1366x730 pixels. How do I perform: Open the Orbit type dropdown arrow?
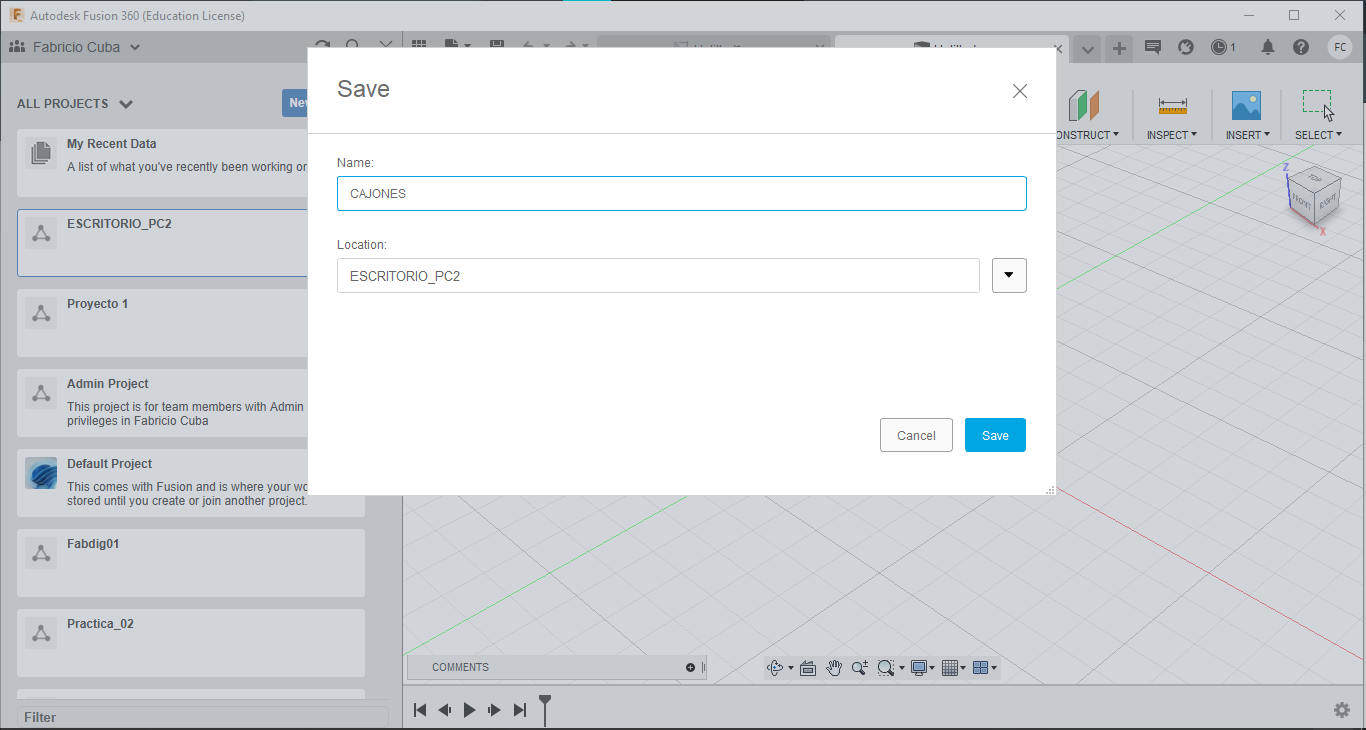click(x=791, y=668)
